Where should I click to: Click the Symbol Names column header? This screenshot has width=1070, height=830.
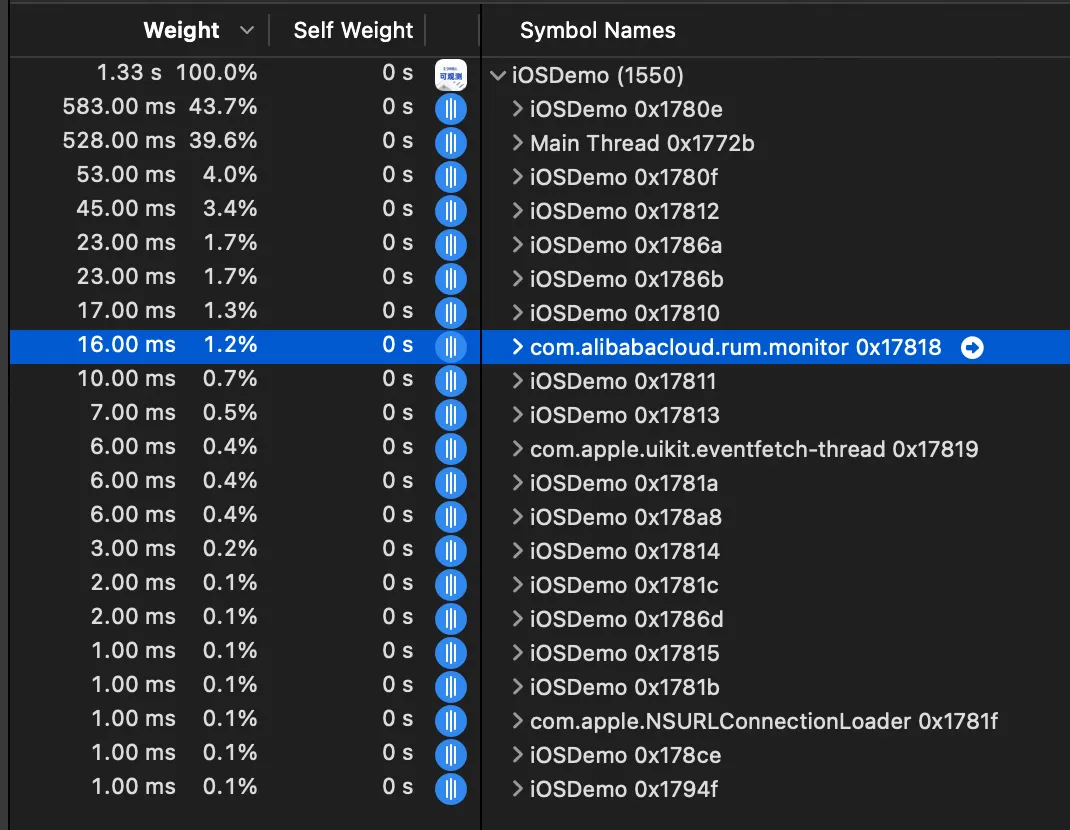pyautogui.click(x=597, y=31)
